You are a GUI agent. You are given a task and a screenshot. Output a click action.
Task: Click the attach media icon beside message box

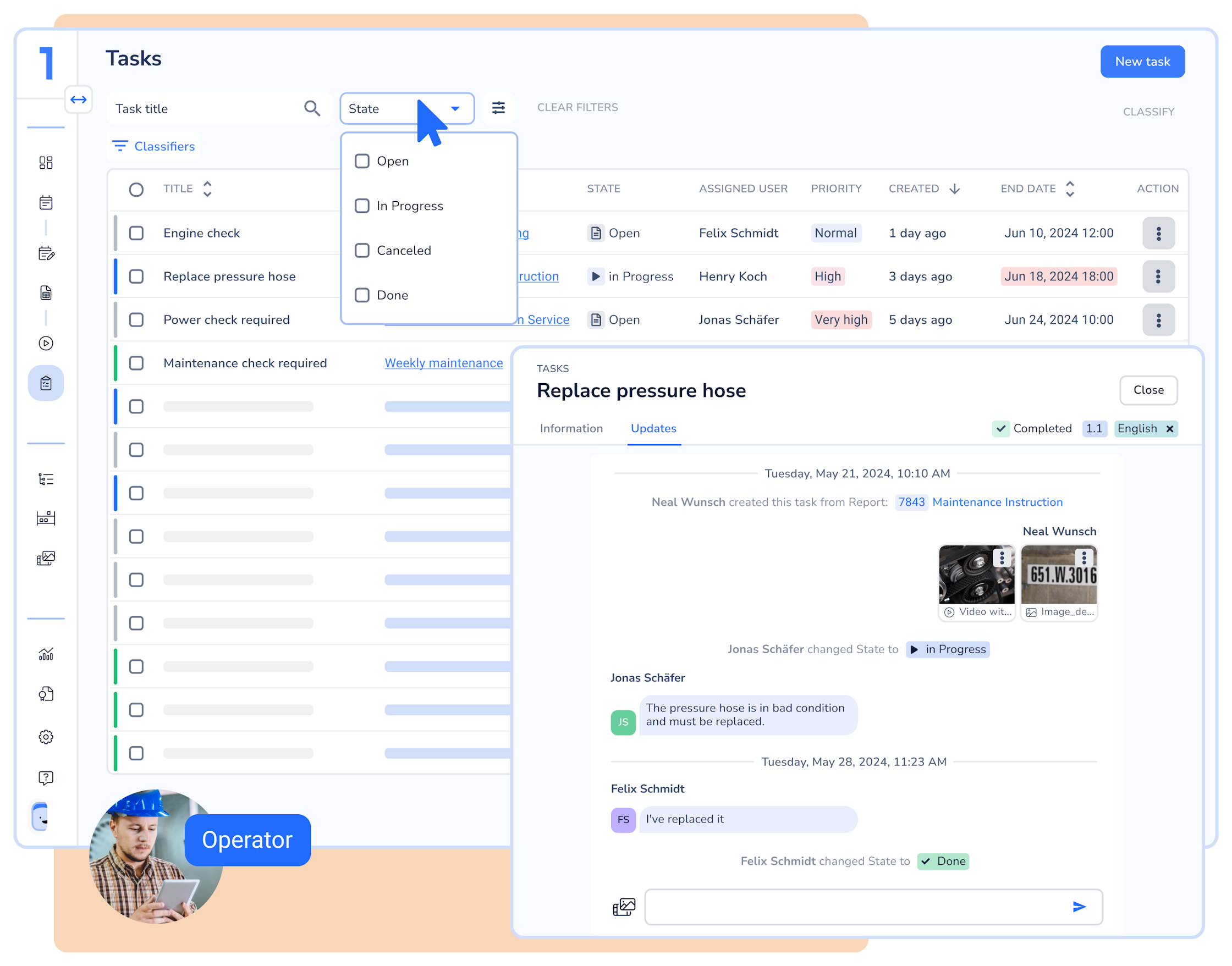click(624, 907)
